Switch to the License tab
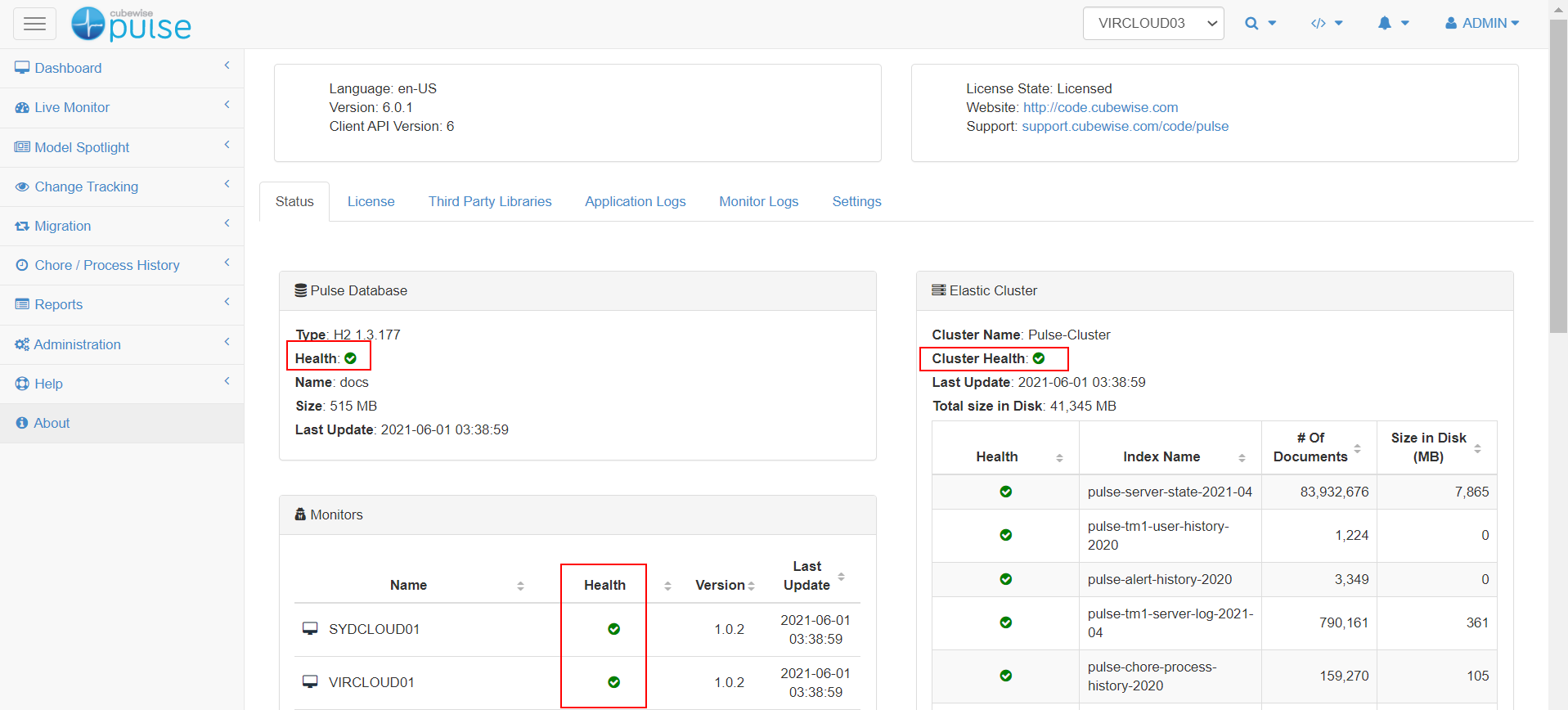The width and height of the screenshot is (1568, 710). pyautogui.click(x=371, y=201)
